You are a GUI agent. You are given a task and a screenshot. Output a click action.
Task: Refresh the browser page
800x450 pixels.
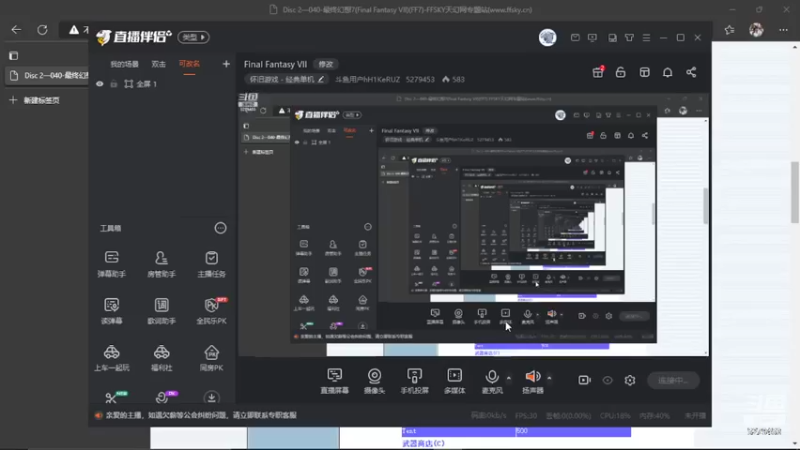42,30
